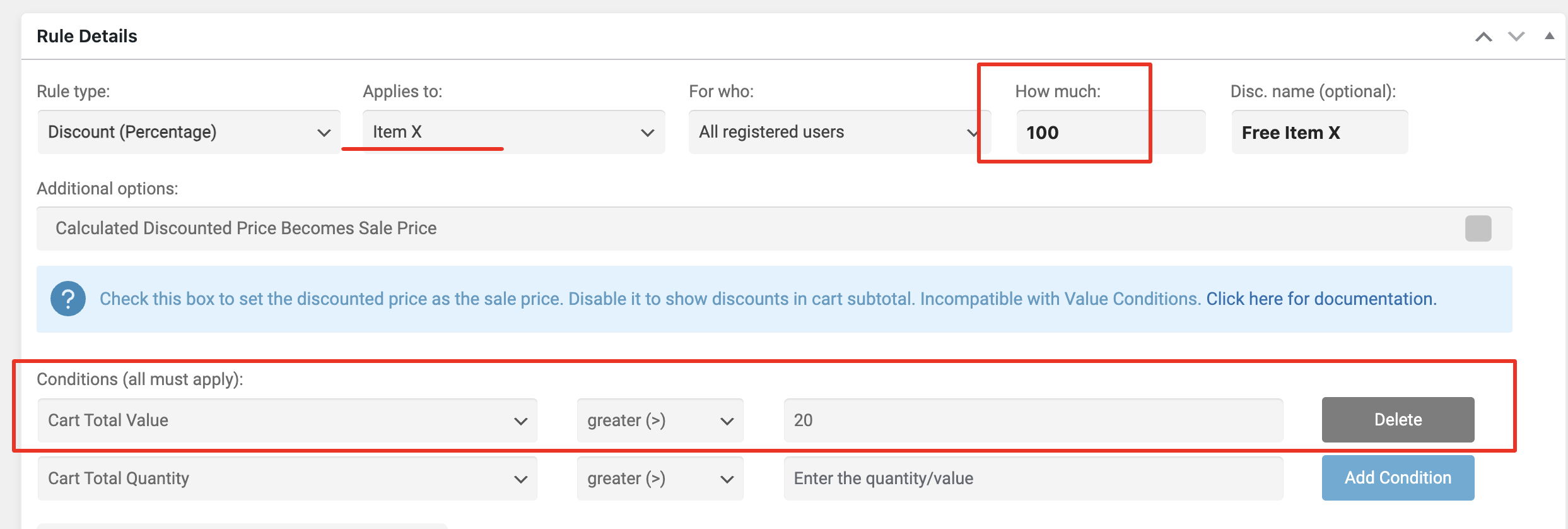Open operator dropdown in Cart Total Value row
This screenshot has height=529, width=1568.
pos(660,420)
